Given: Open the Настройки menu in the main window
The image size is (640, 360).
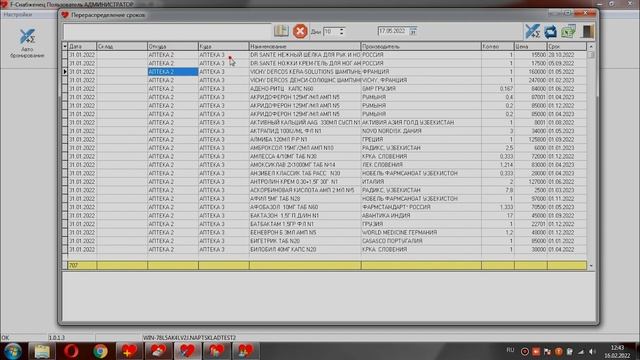Looking at the screenshot, I should tap(18, 14).
